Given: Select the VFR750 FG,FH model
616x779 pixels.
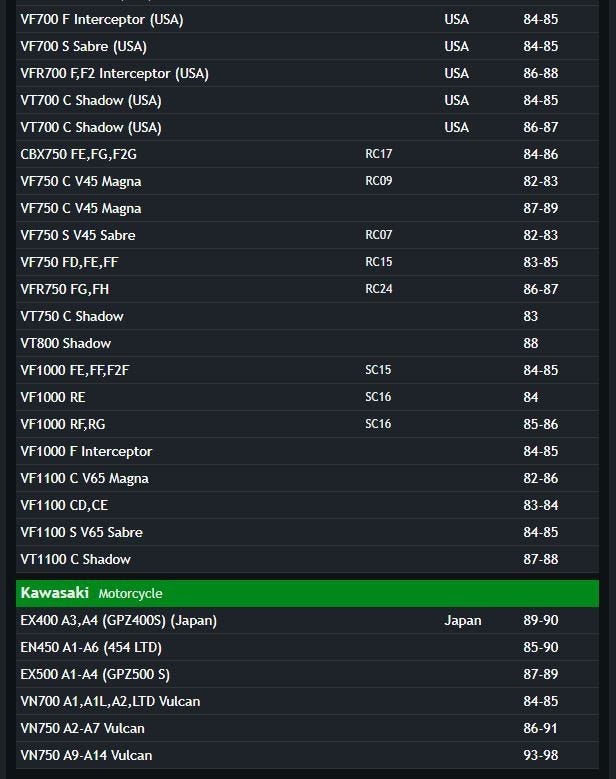Looking at the screenshot, I should (x=65, y=289).
